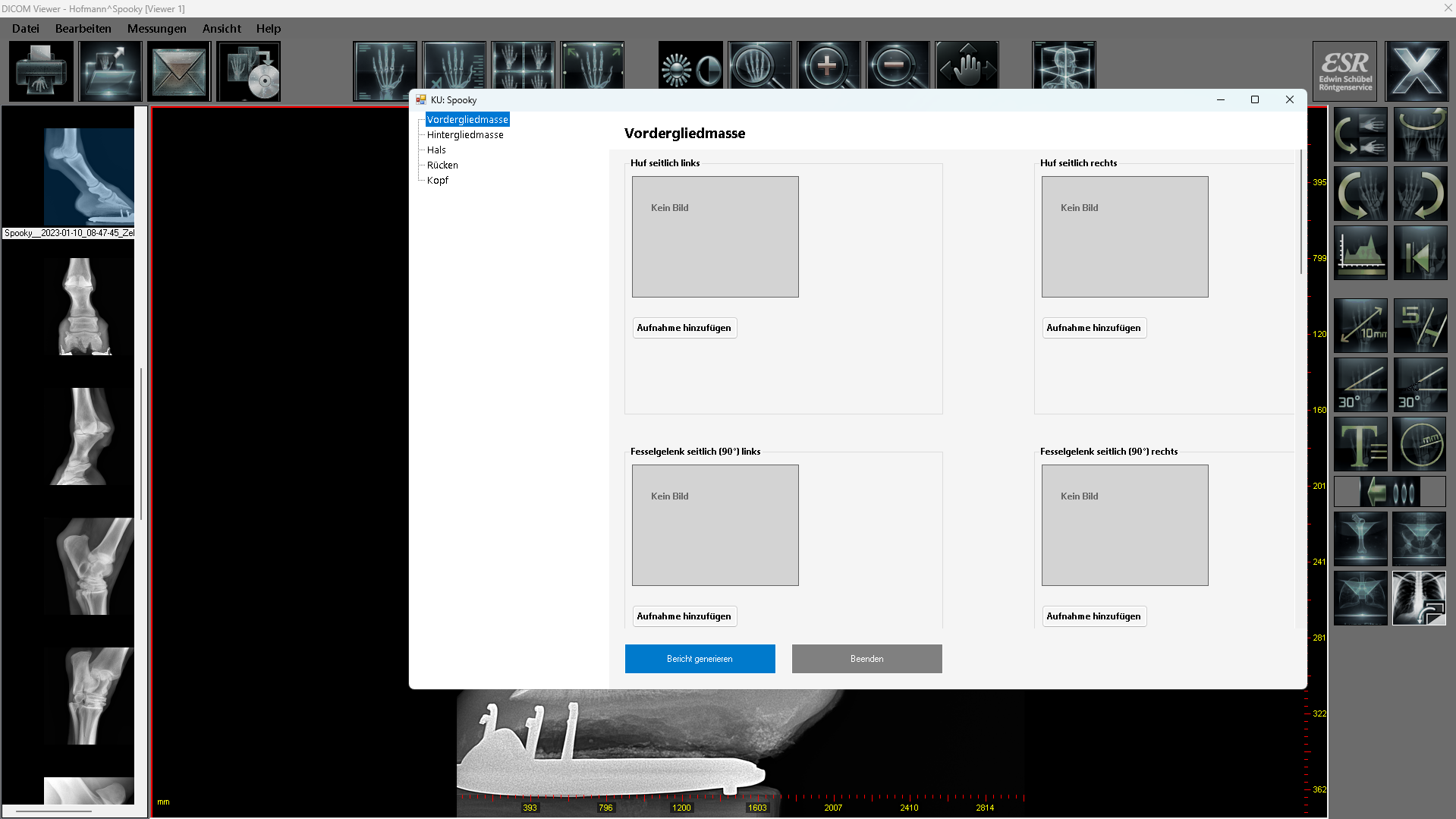Click the large X exit icon

click(1417, 71)
